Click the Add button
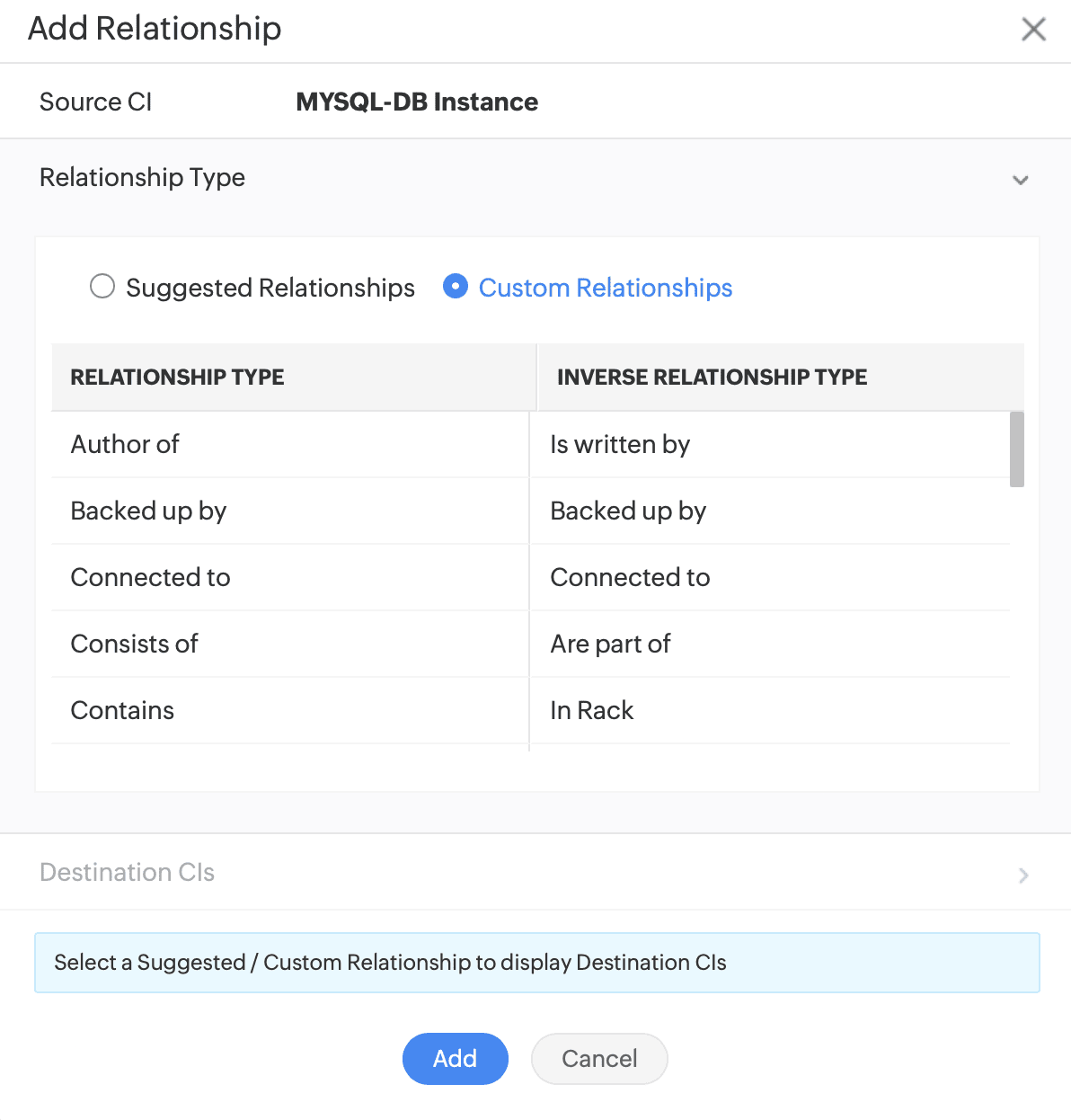1071x1120 pixels. [455, 1058]
